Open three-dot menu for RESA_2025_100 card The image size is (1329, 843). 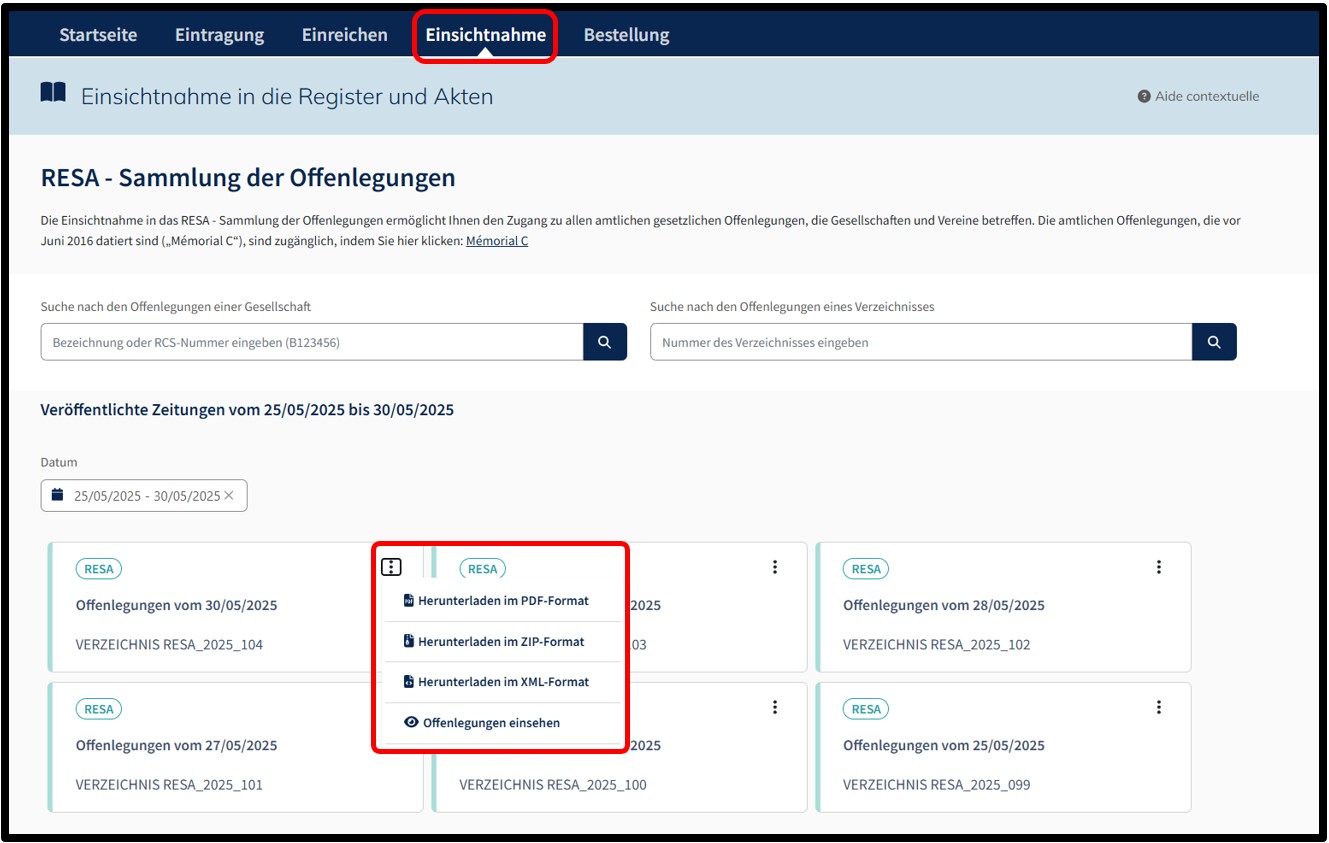pyautogui.click(x=775, y=707)
